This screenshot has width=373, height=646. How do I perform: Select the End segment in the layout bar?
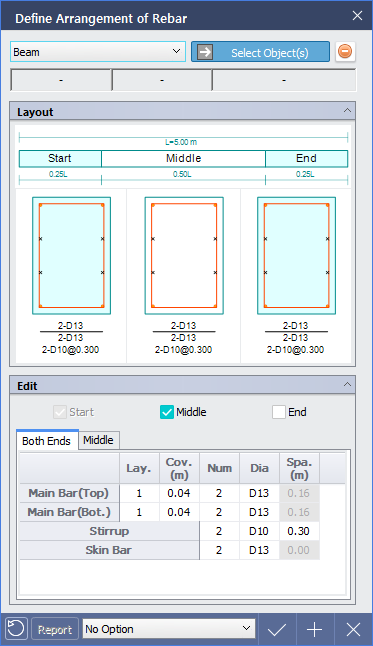coord(306,159)
